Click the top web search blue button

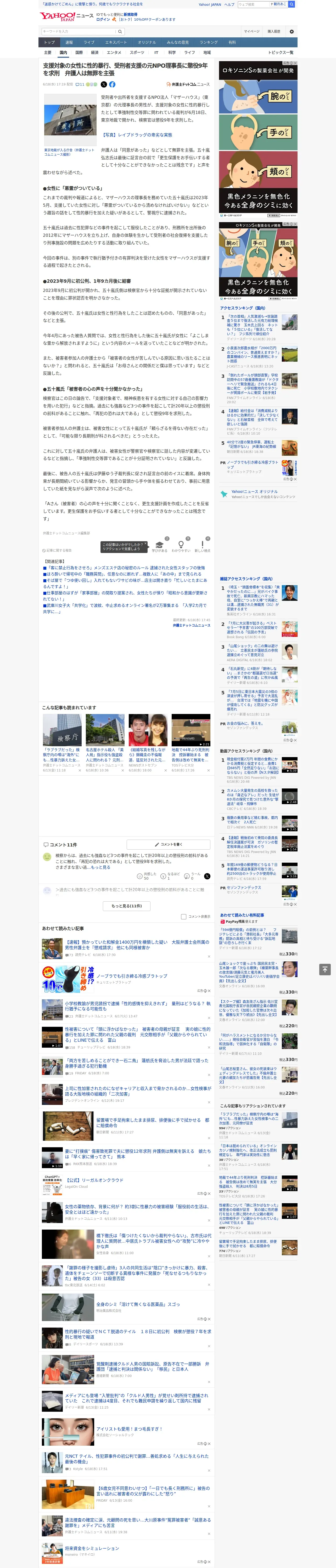[292, 4]
